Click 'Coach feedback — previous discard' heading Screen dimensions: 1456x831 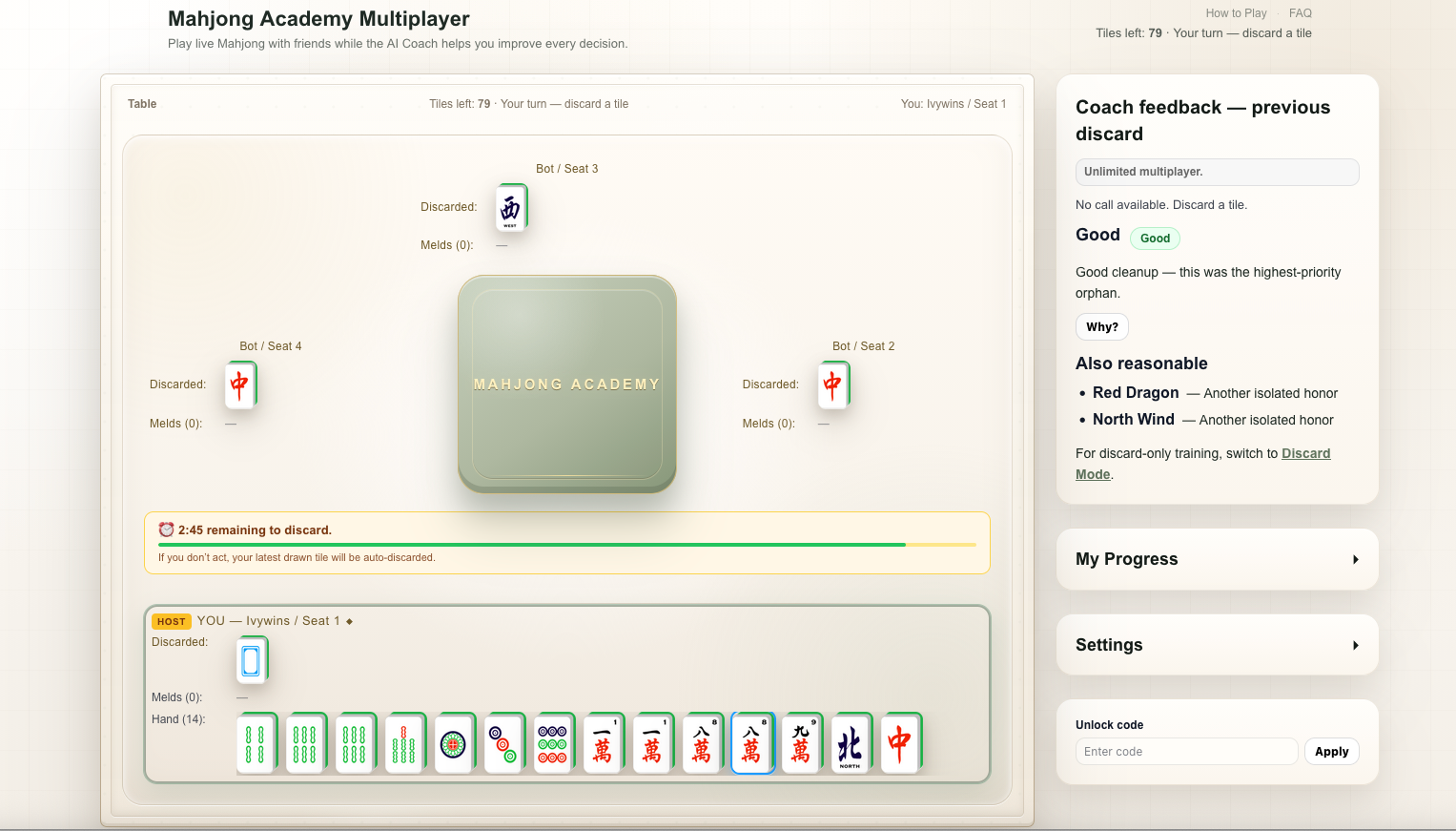(x=1203, y=120)
